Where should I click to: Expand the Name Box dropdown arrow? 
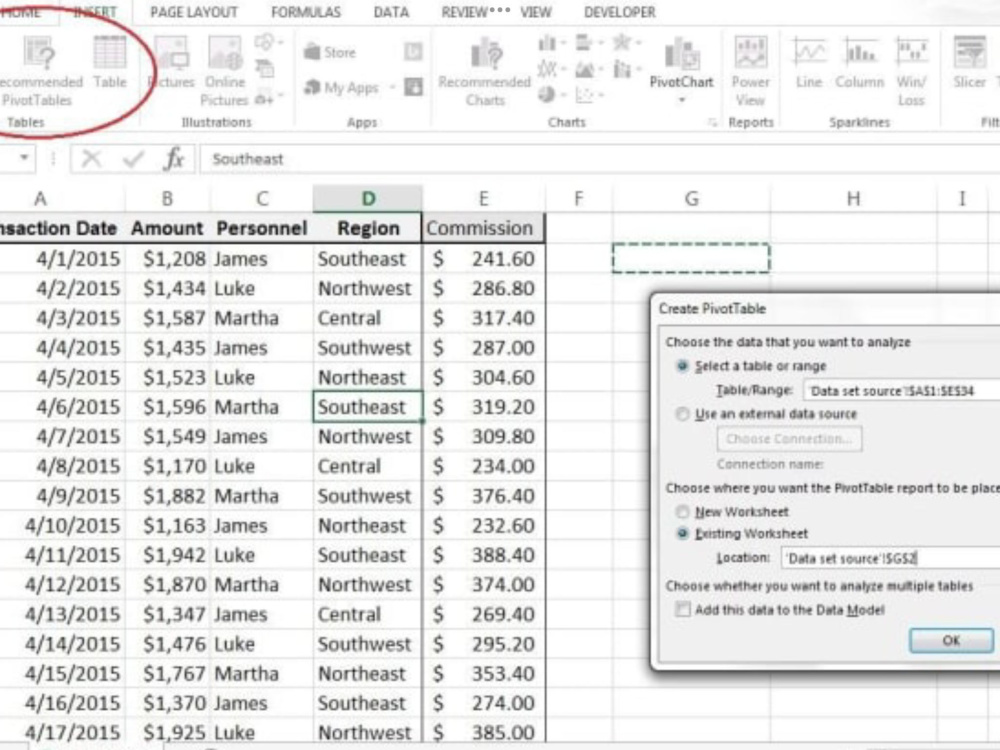tap(24, 158)
